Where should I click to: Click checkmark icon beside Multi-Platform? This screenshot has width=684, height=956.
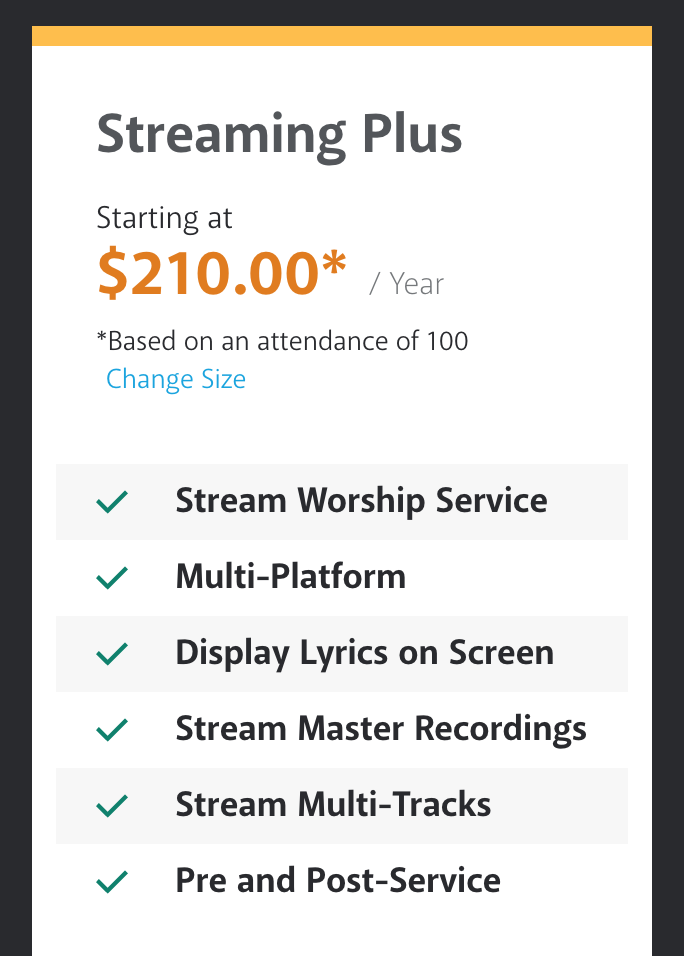pos(112,578)
